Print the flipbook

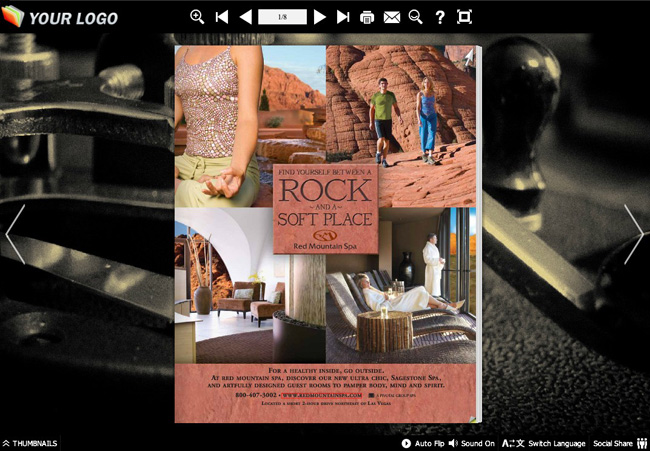point(367,17)
